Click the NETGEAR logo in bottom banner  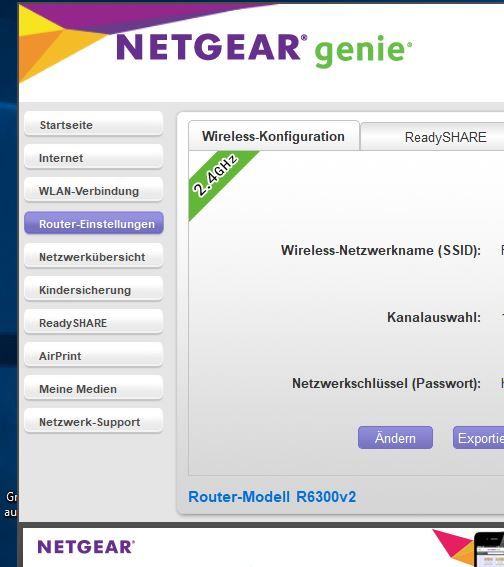(x=86, y=547)
